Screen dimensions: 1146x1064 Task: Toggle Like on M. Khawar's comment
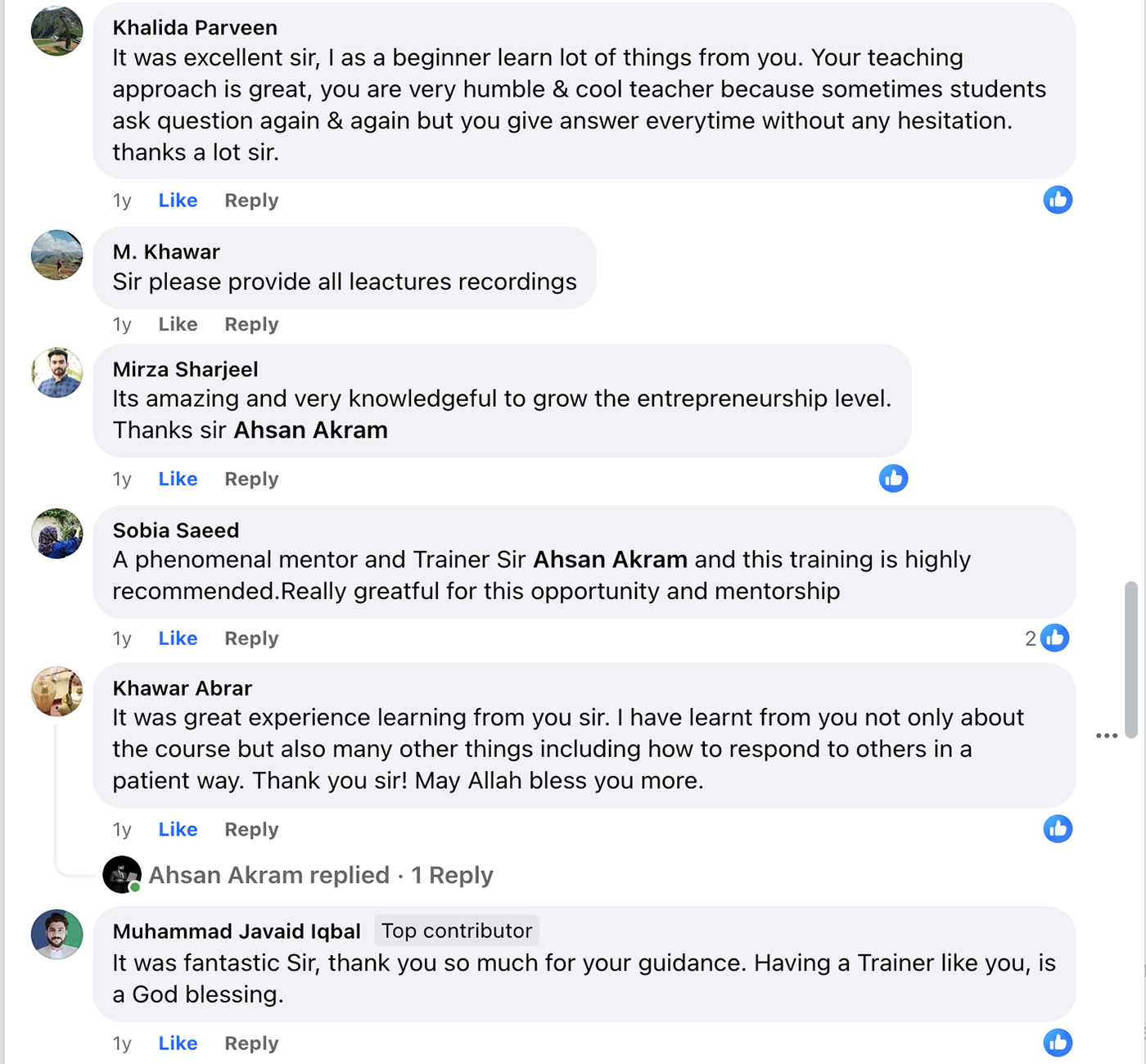click(178, 324)
